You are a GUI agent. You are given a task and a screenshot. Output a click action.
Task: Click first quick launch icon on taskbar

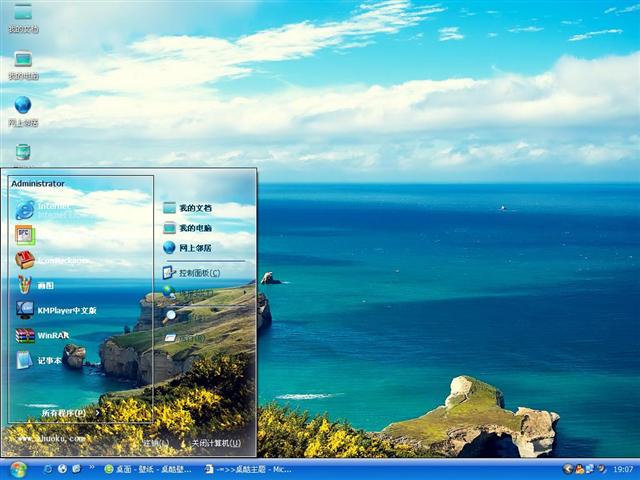point(48,469)
